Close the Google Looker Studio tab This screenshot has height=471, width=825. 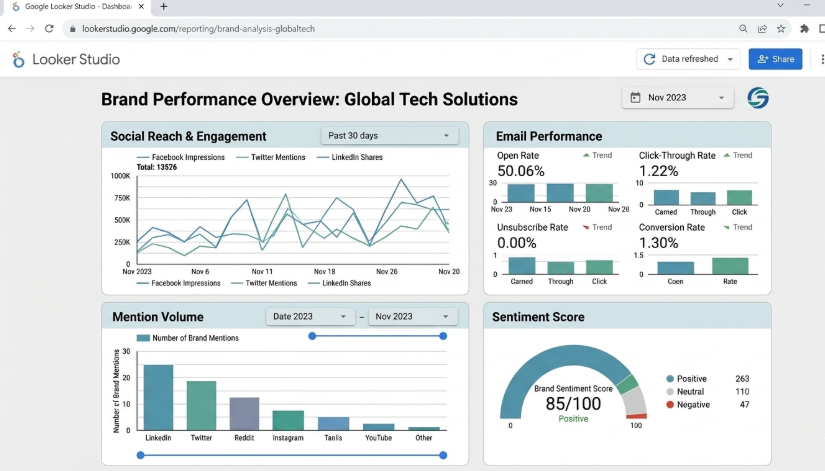[141, 6]
